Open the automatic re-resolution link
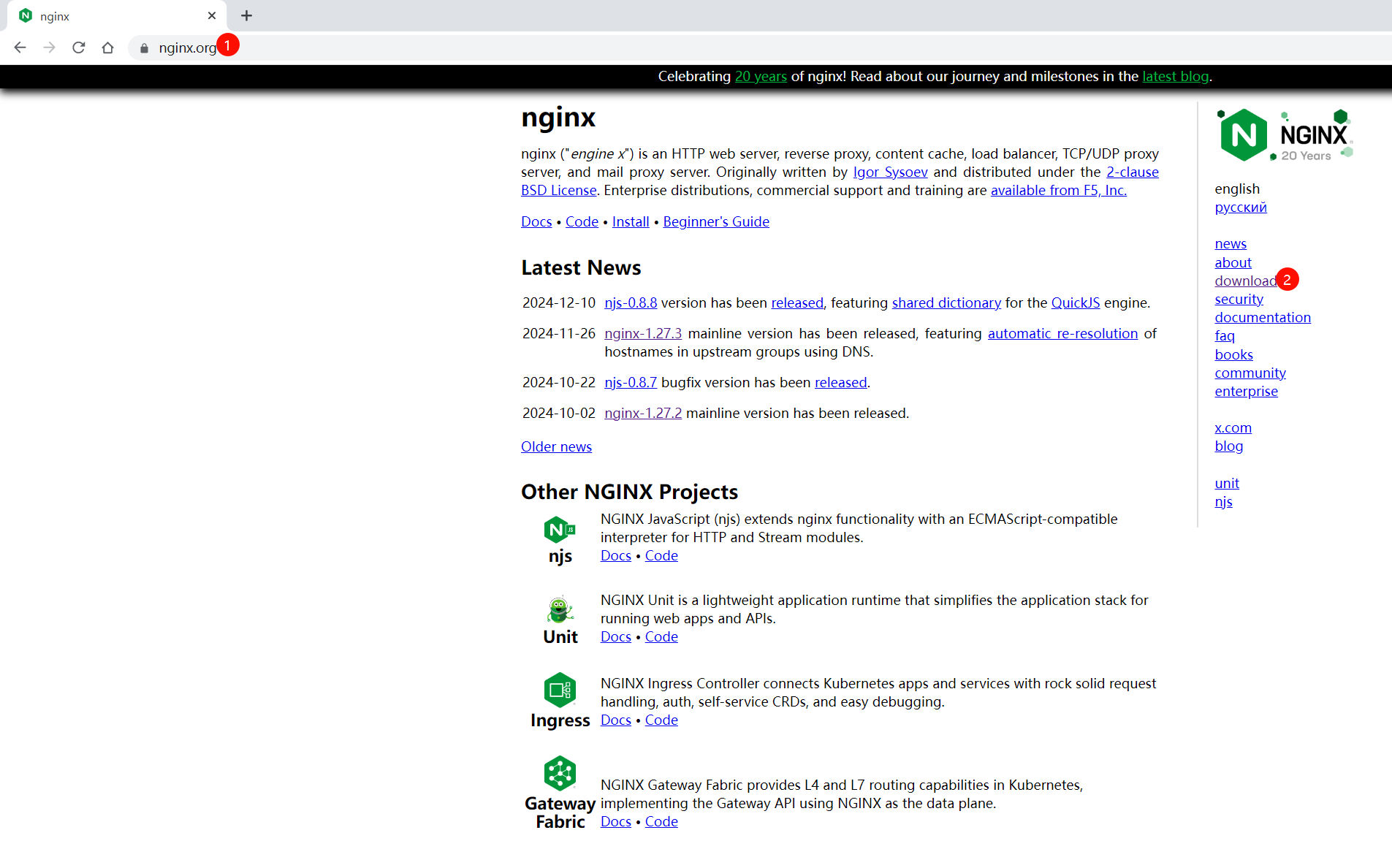The image size is (1392, 868). (x=1062, y=333)
